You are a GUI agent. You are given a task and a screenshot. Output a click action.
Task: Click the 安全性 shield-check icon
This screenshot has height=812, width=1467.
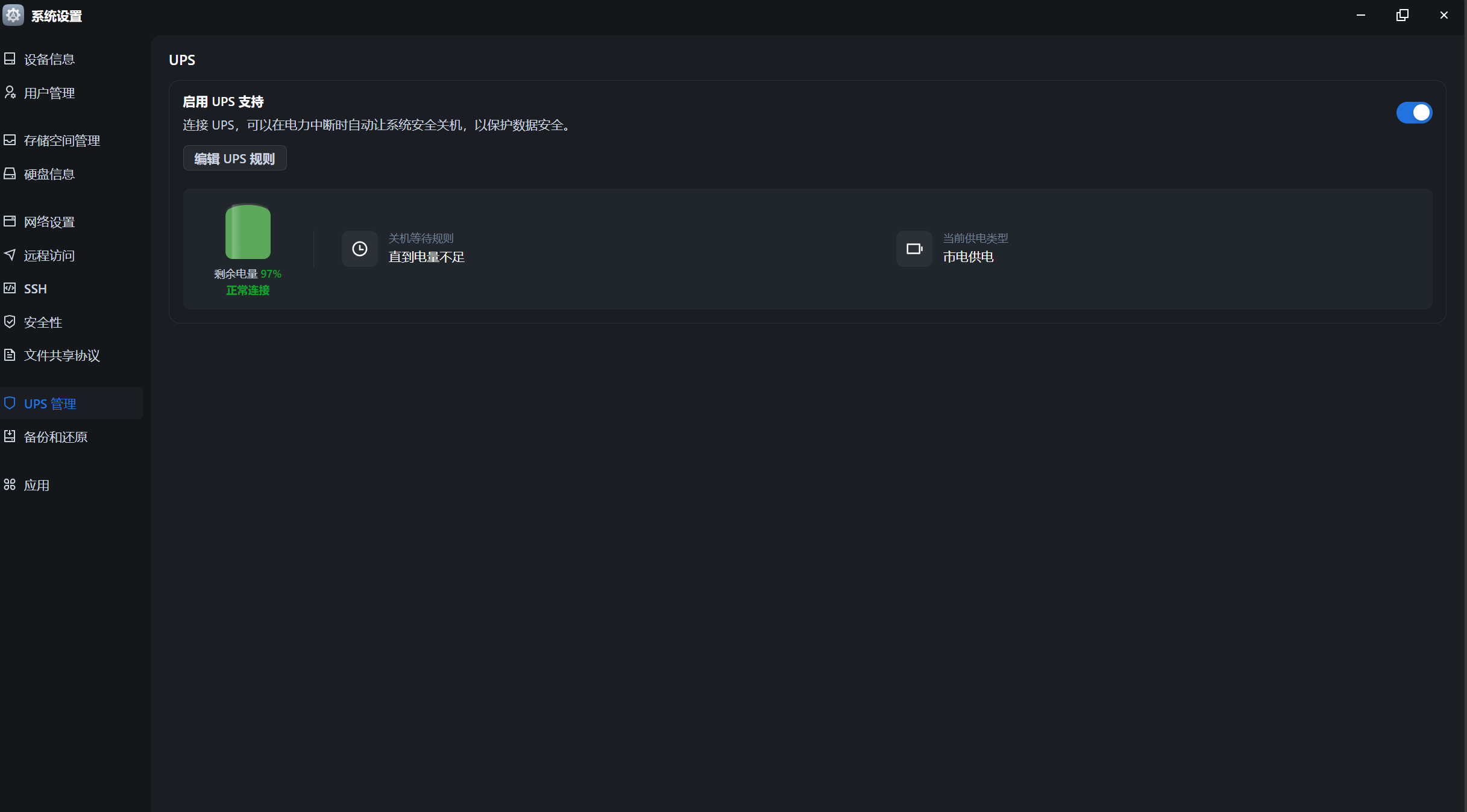pyautogui.click(x=10, y=322)
